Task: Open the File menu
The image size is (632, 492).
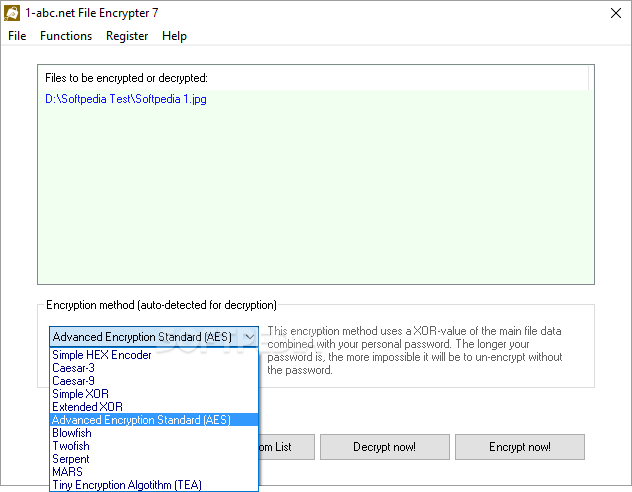Action: tap(17, 36)
